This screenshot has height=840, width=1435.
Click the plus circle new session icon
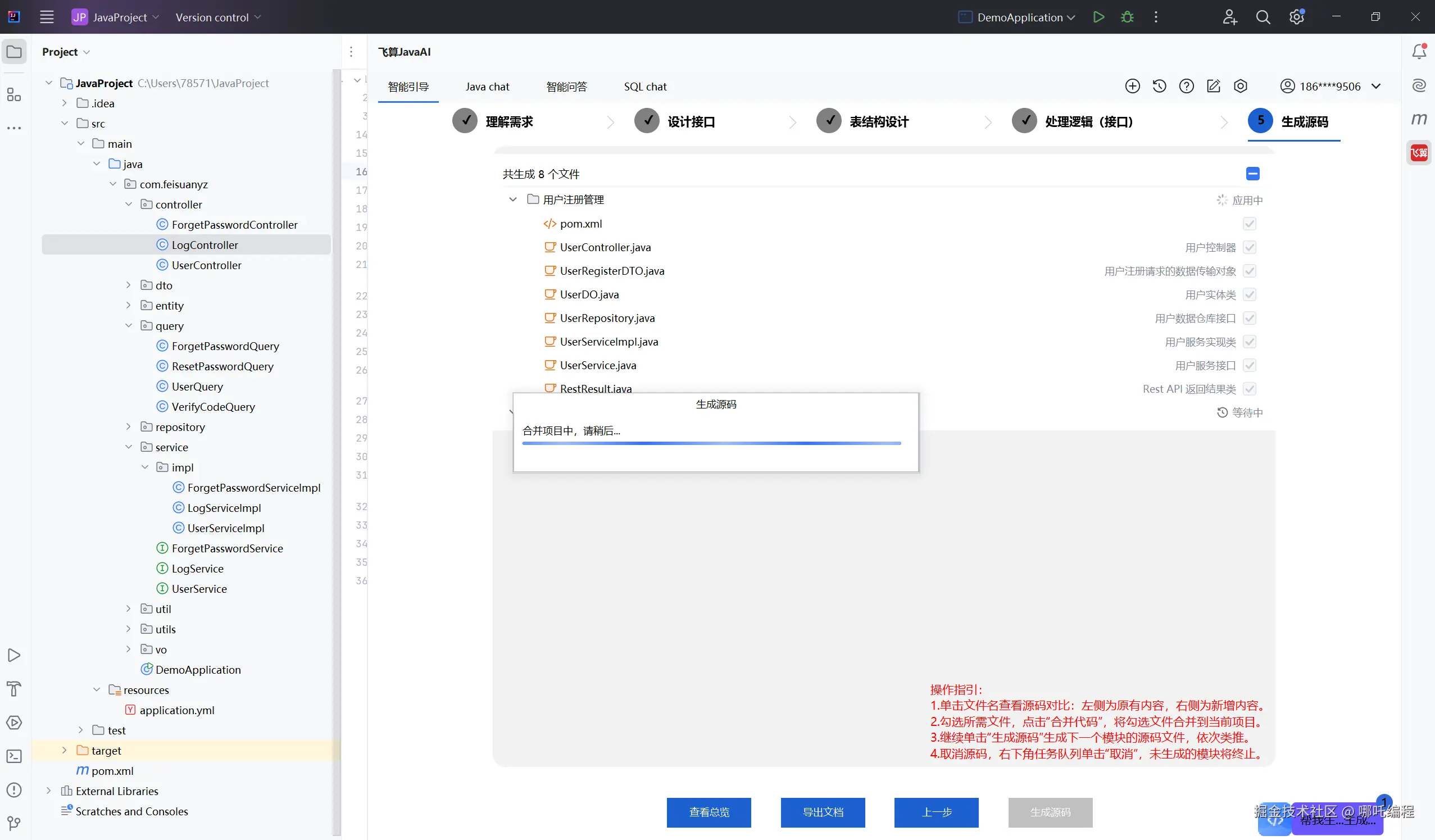coord(1132,86)
